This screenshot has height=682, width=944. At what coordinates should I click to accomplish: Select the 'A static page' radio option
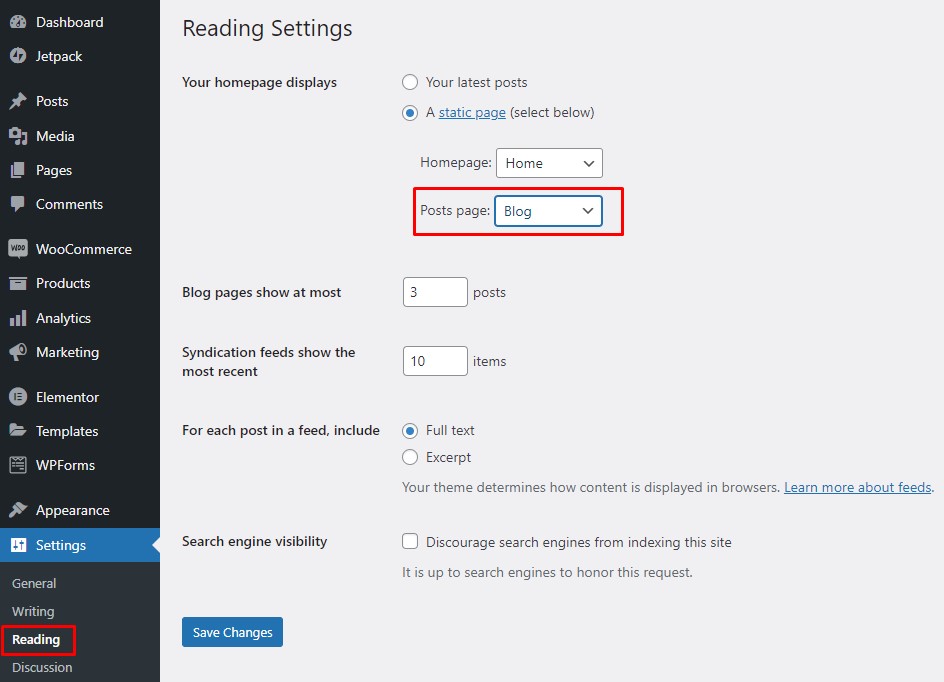point(410,113)
